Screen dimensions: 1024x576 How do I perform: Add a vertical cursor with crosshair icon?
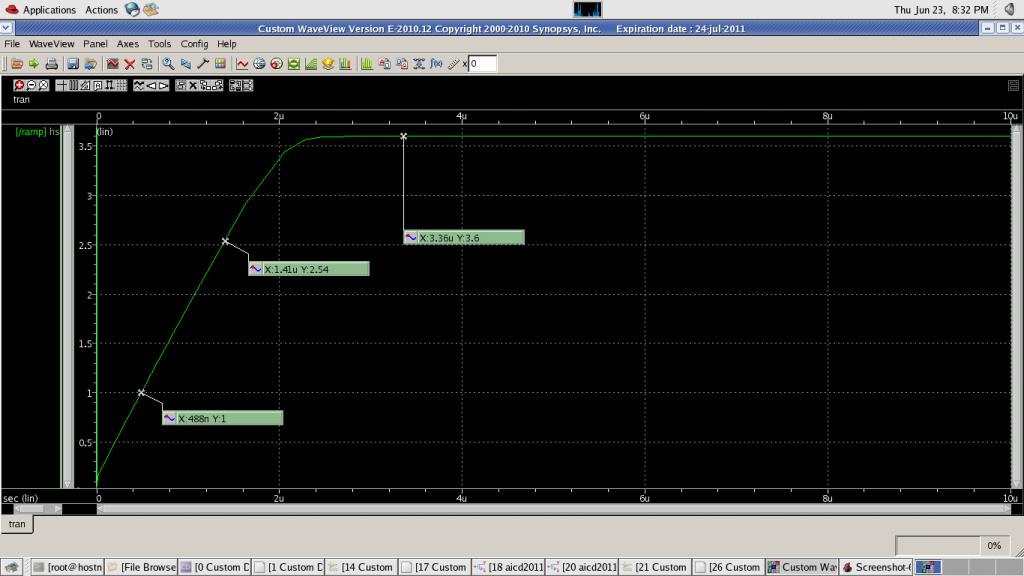61,86
